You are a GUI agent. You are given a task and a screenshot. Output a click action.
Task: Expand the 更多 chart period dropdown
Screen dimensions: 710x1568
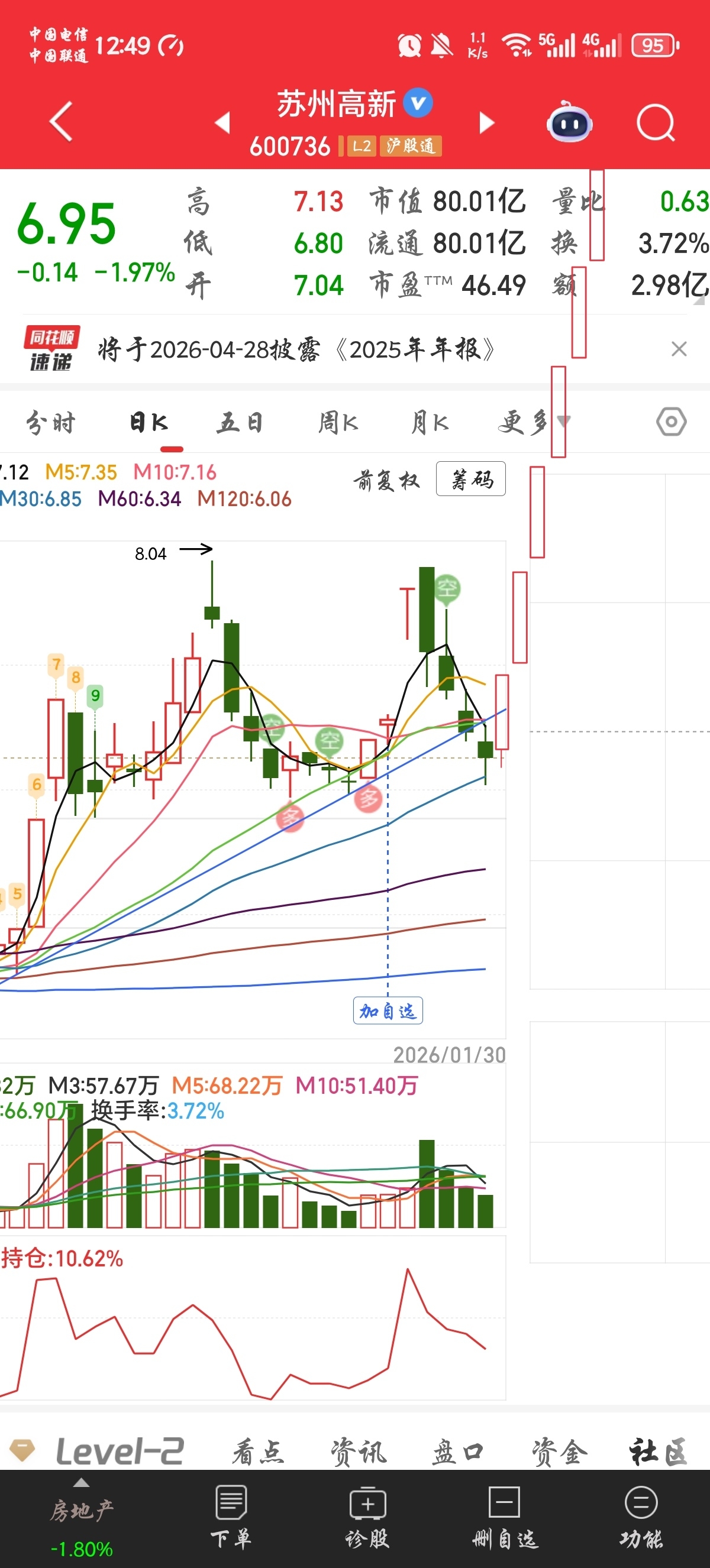534,422
